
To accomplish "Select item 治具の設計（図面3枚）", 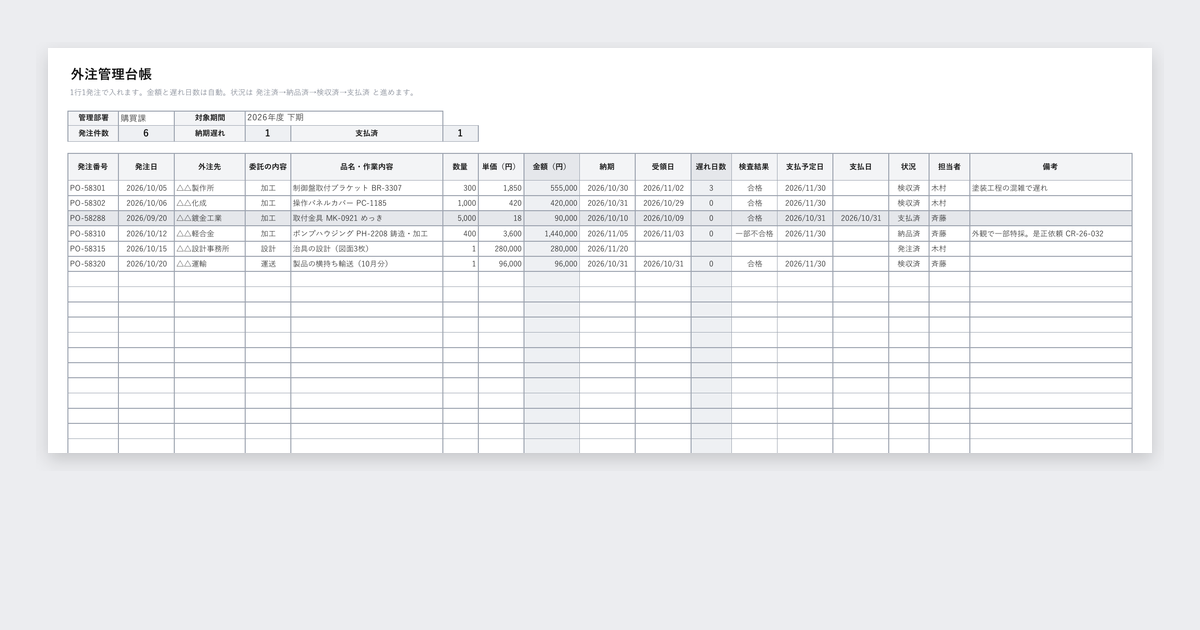I will pos(367,249).
